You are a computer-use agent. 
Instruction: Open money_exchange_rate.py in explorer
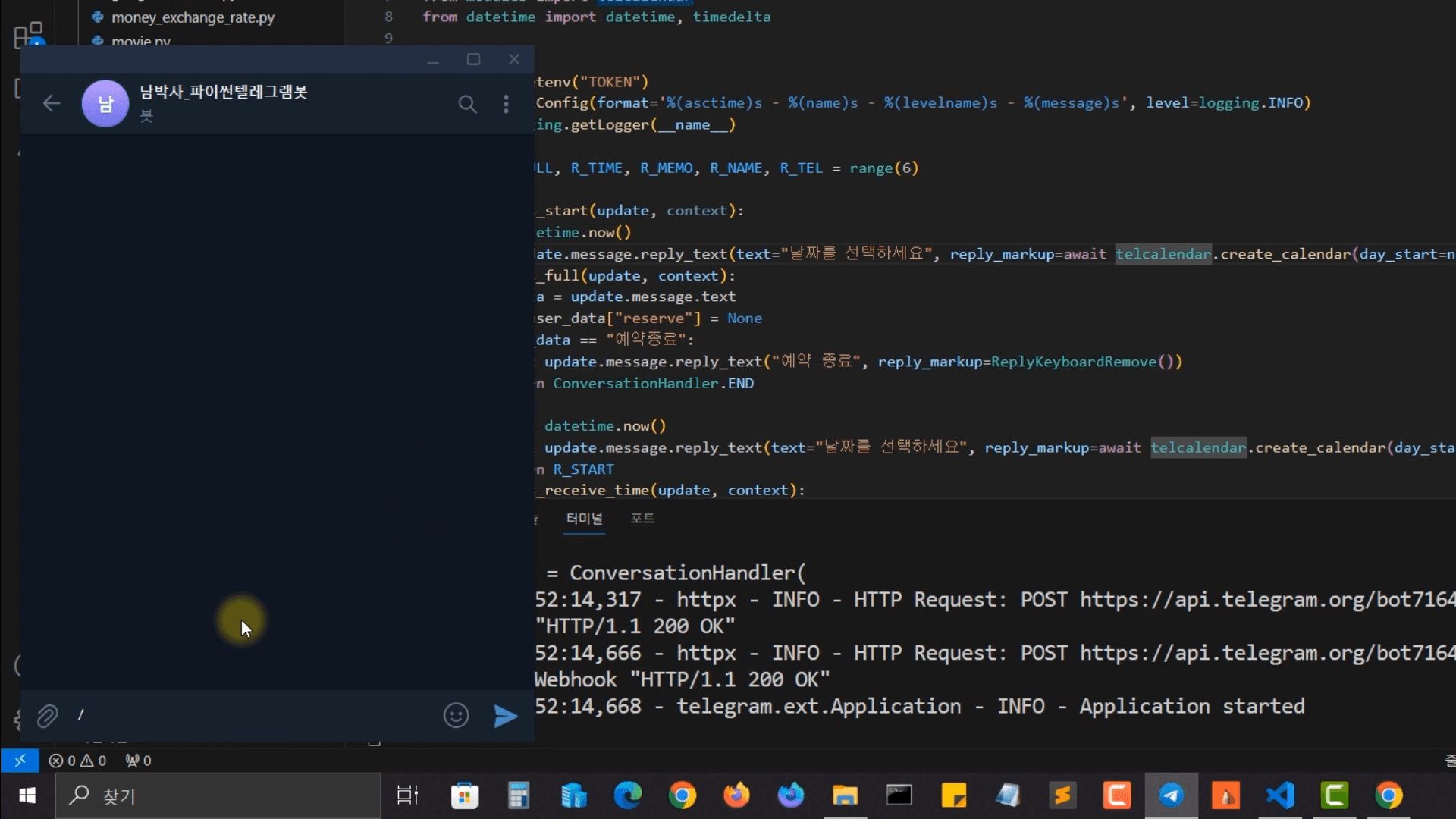click(192, 17)
